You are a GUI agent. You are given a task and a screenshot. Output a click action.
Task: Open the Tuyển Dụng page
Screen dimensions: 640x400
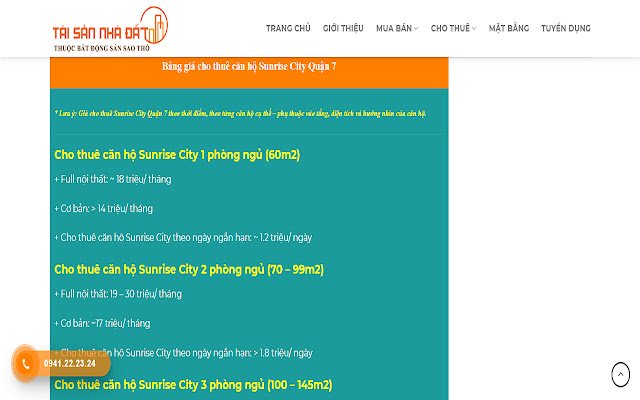566,28
